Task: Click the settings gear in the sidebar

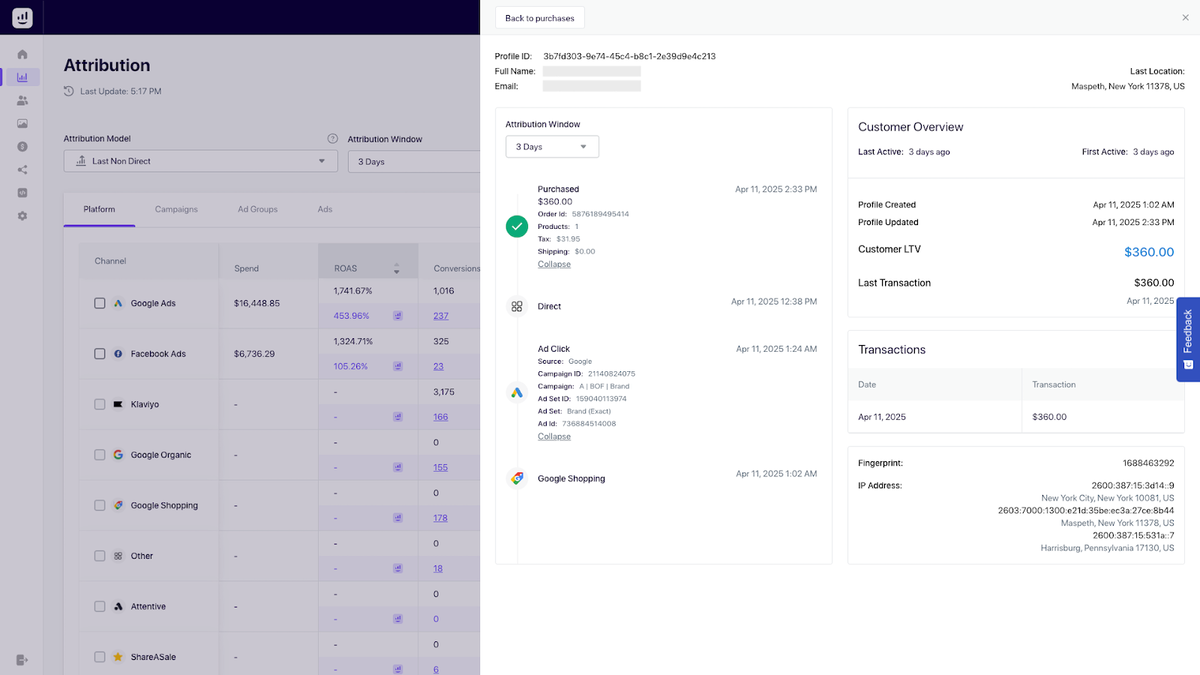Action: tap(22, 215)
